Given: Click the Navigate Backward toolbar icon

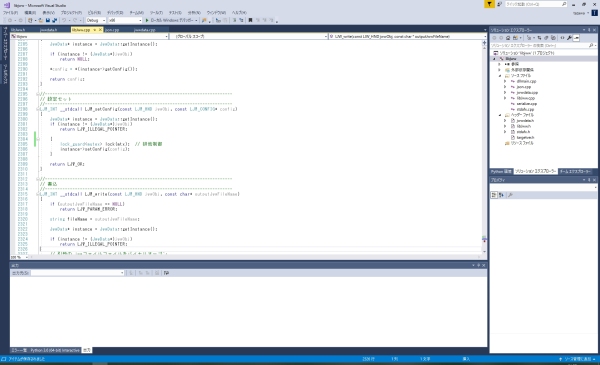Looking at the screenshot, I should [x=10, y=20].
